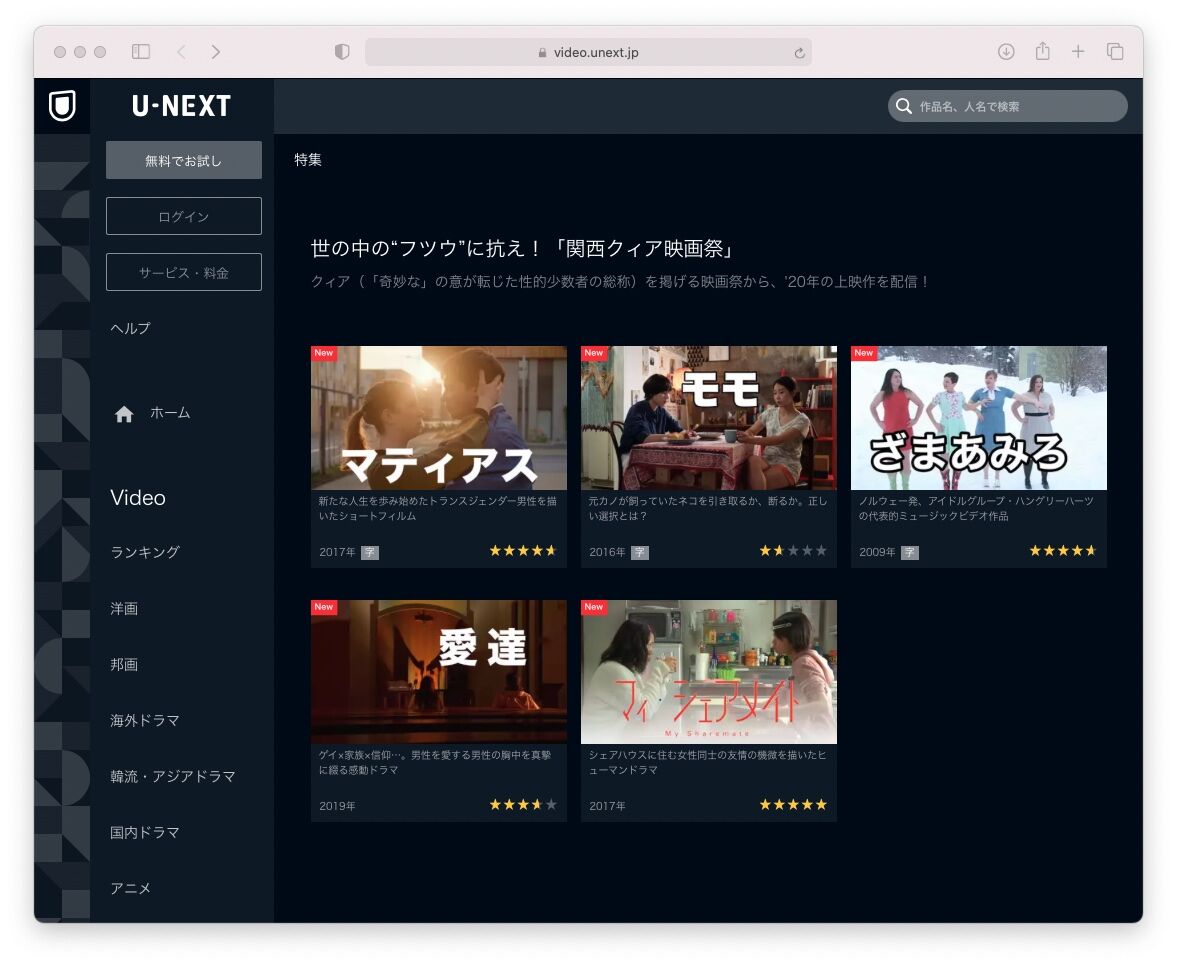
Task: Toggle the Safari sidebar icon
Action: coord(141,51)
